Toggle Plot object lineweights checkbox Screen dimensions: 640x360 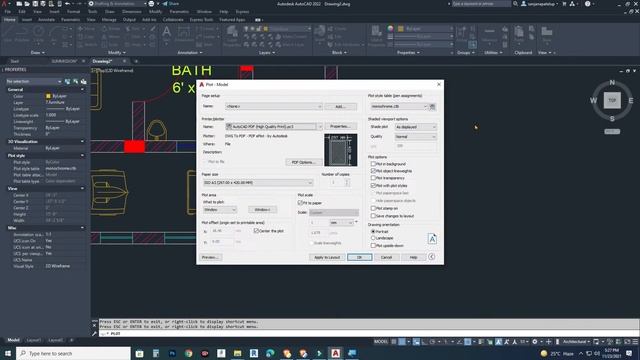pyautogui.click(x=373, y=171)
